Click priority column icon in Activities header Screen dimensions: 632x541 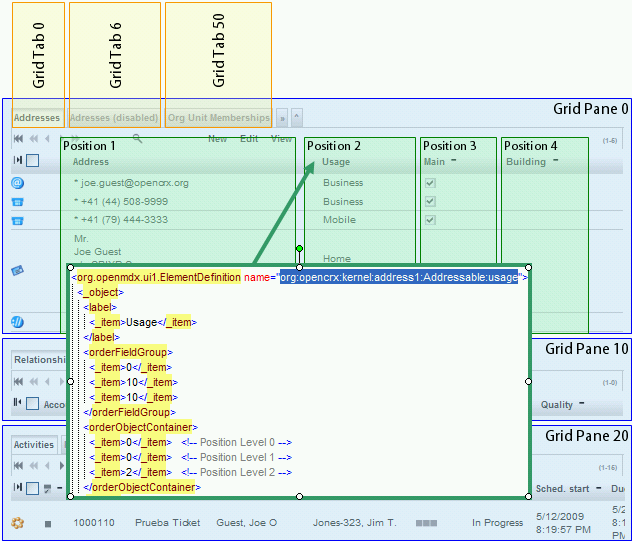[48, 489]
